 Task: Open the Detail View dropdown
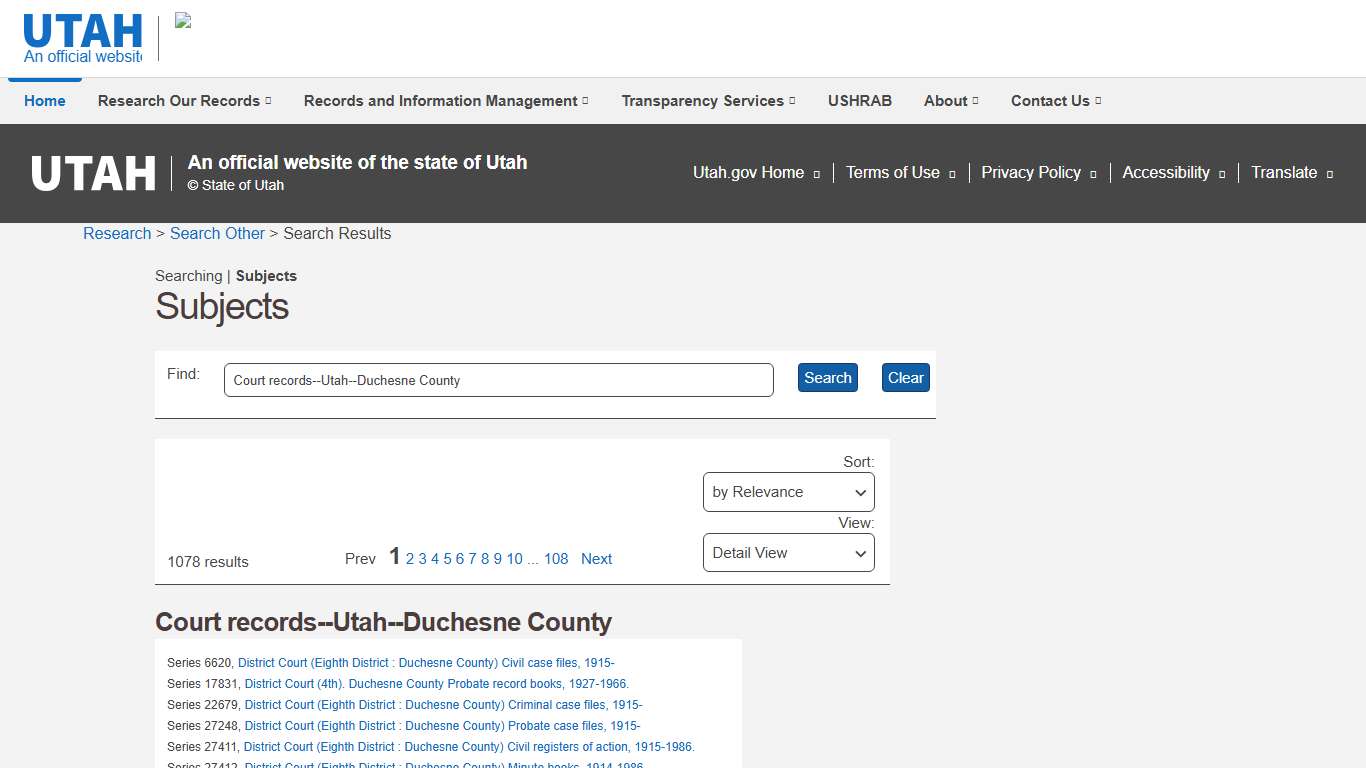point(788,553)
